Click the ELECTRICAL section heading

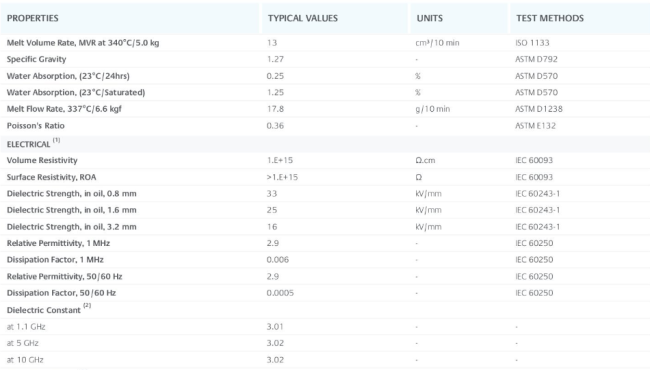pyautogui.click(x=28, y=144)
